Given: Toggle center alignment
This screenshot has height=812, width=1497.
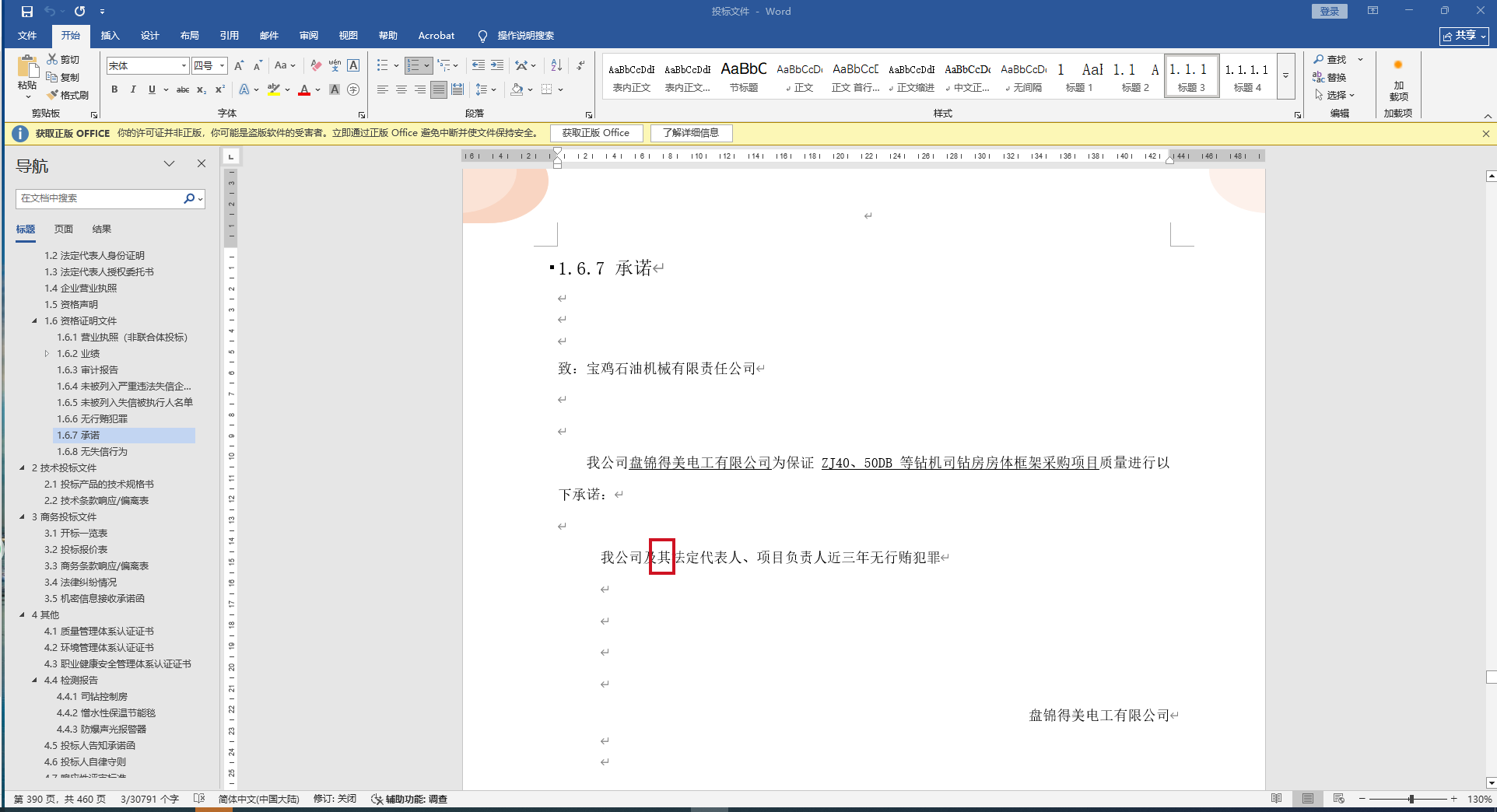Looking at the screenshot, I should click(x=401, y=89).
